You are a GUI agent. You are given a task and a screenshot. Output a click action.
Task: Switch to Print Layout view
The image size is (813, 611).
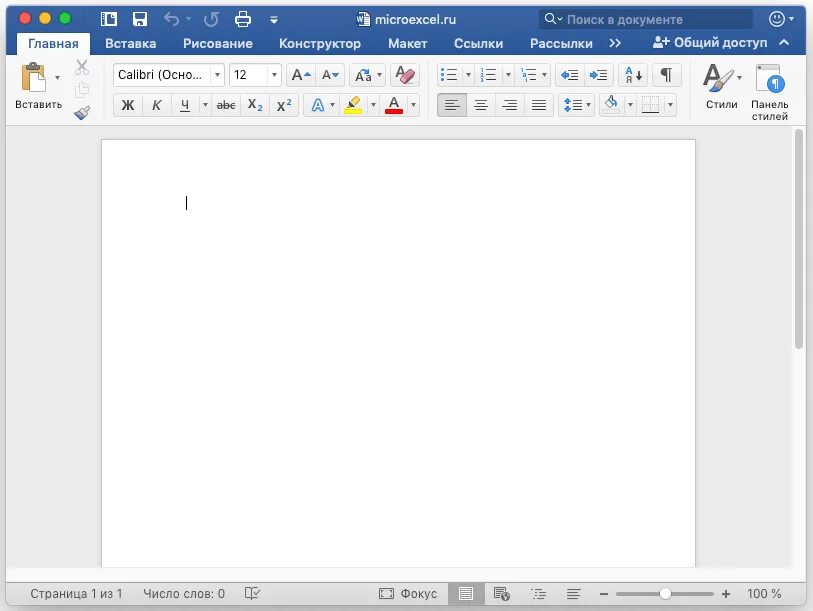(x=466, y=593)
